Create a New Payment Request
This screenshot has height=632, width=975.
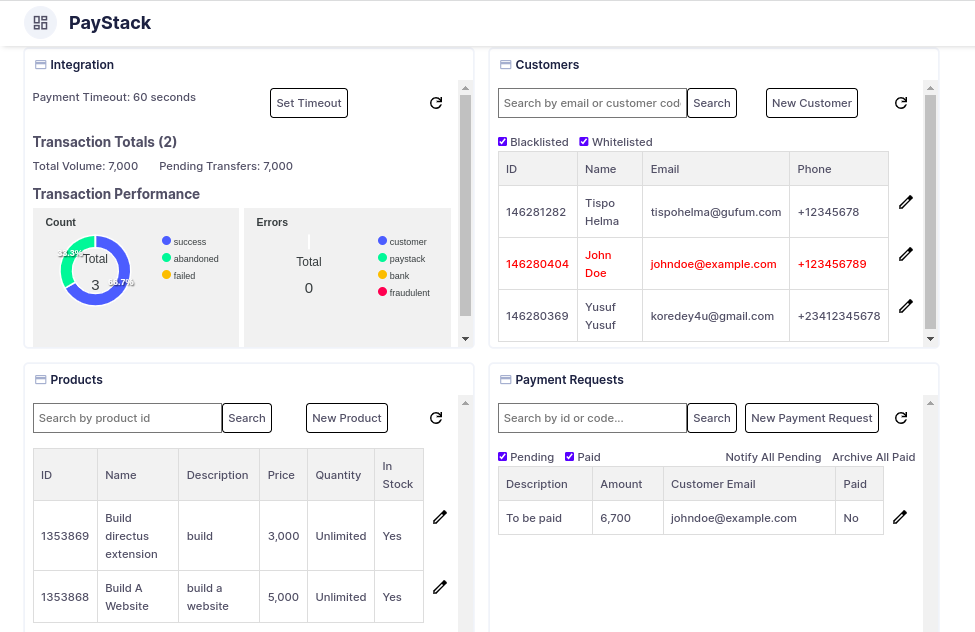coord(811,418)
